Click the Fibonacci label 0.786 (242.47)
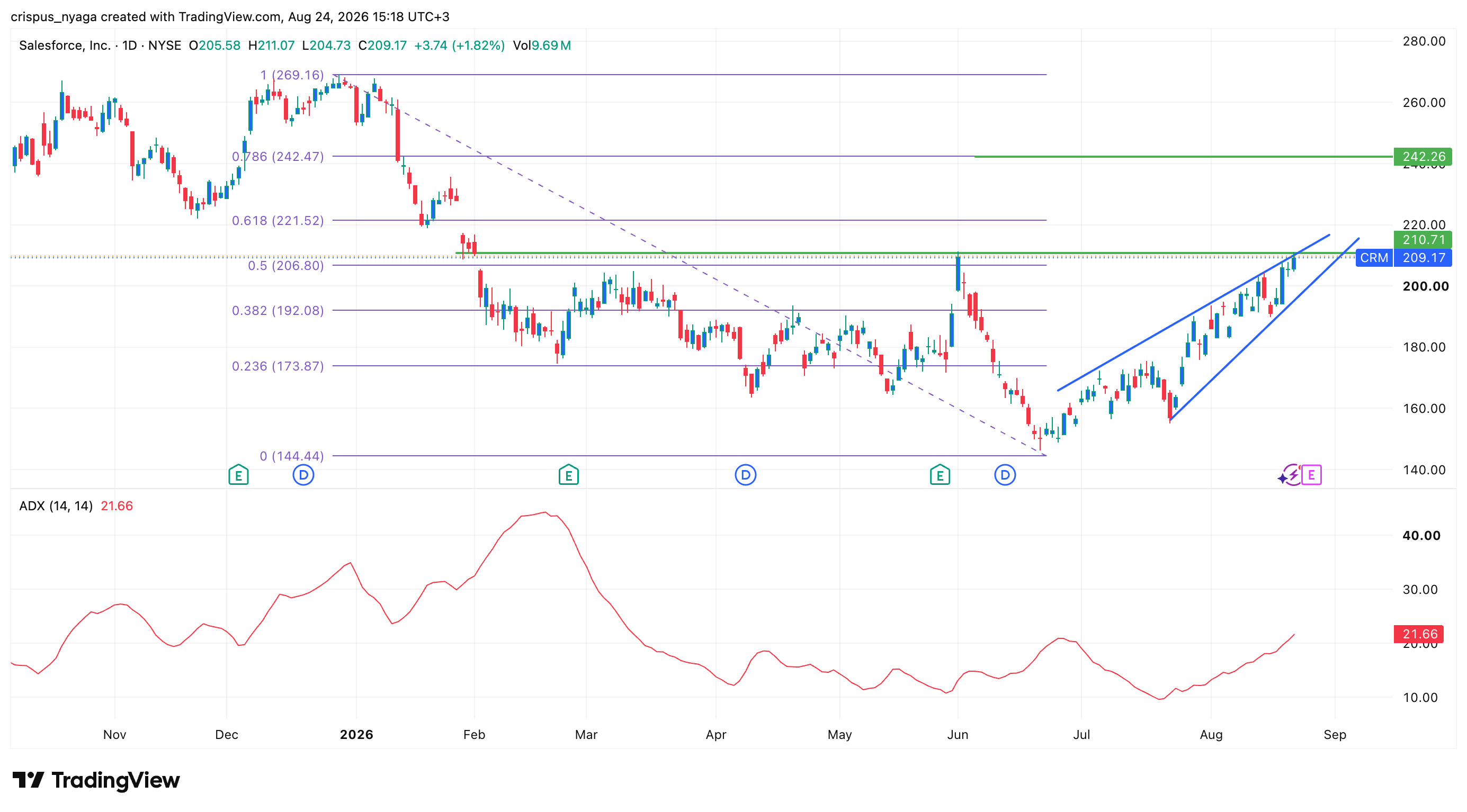Viewport: 1467px width, 812px height. 278,157
